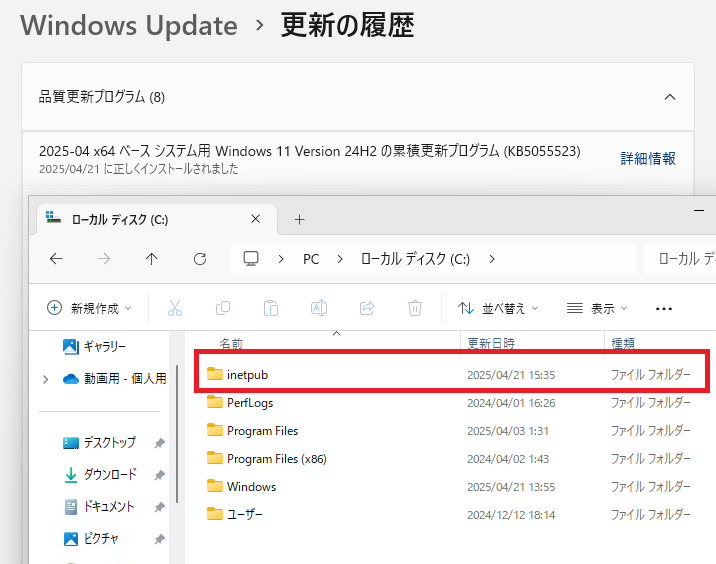
Task: Click the Copy icon in Explorer toolbar
Action: point(223,308)
